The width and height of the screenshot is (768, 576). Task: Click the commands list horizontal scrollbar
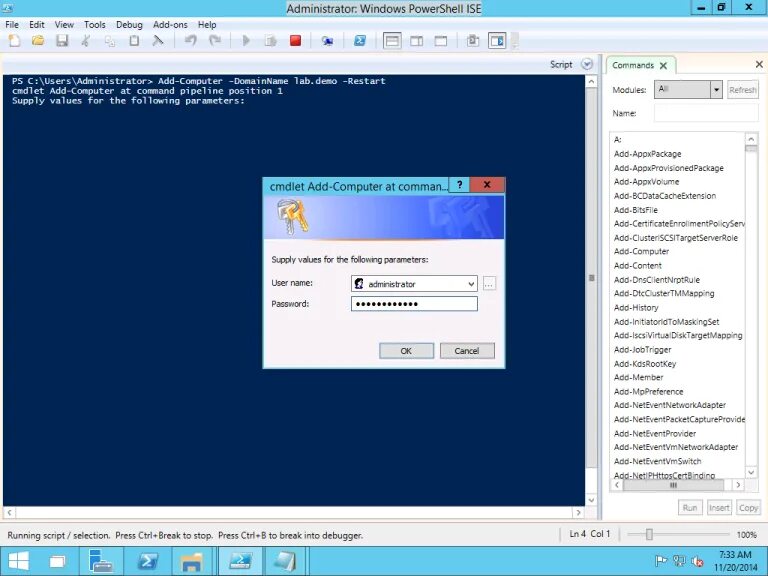click(x=673, y=485)
